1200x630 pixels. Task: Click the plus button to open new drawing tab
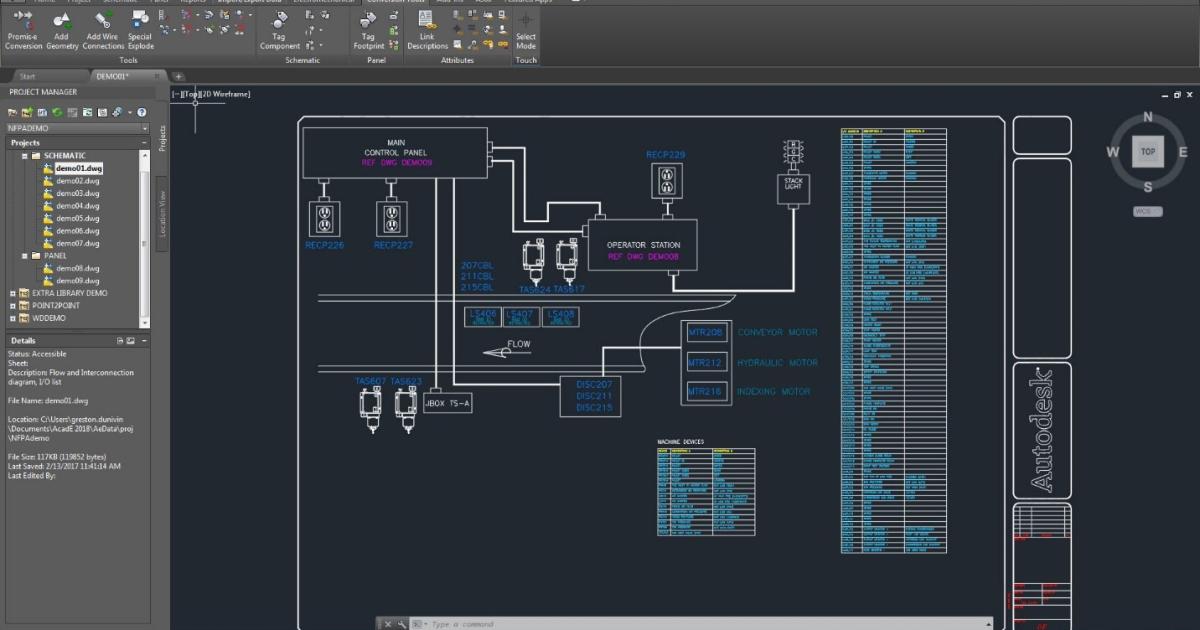tap(178, 76)
